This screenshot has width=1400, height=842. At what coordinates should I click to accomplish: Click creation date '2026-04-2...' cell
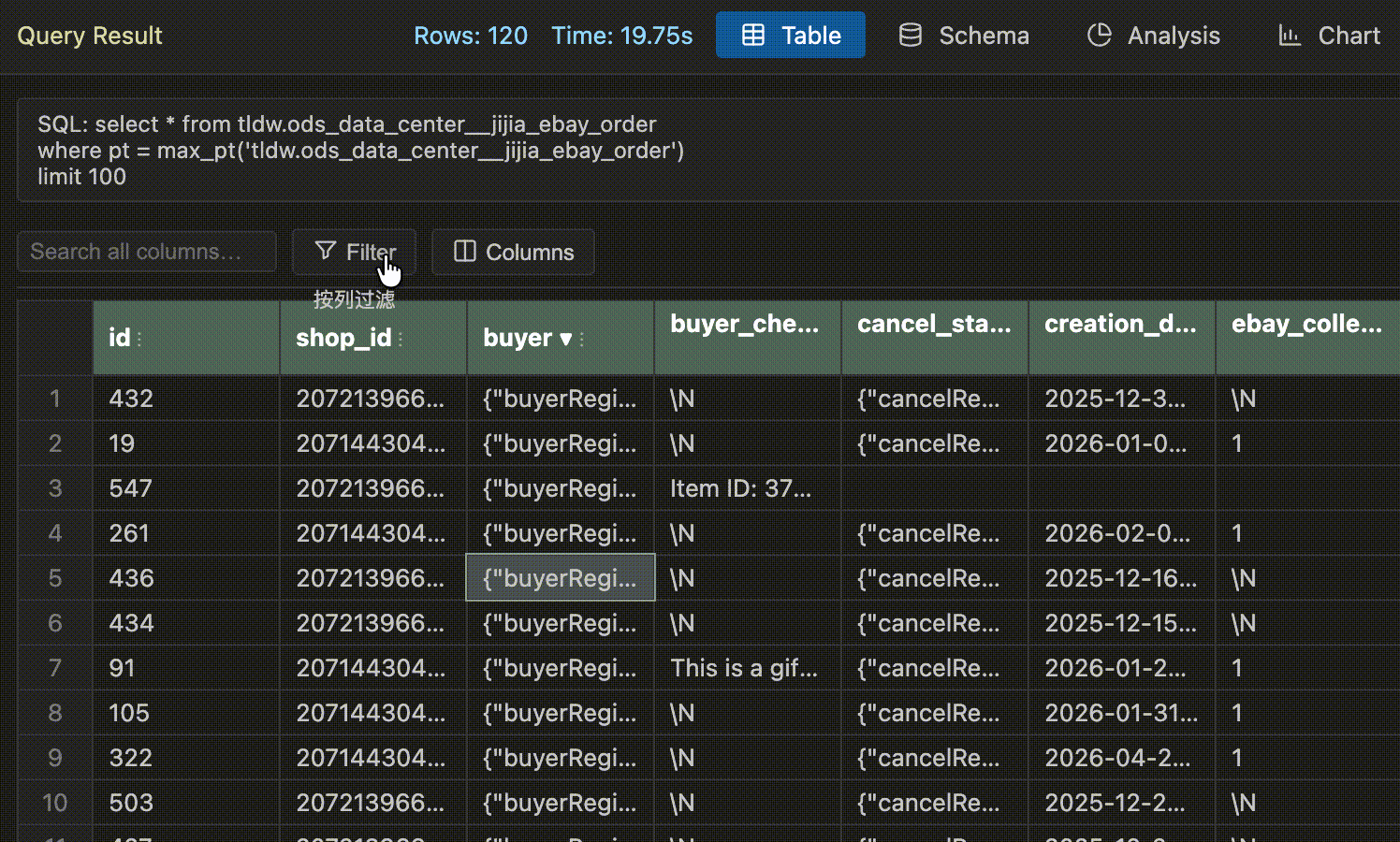pyautogui.click(x=1122, y=758)
